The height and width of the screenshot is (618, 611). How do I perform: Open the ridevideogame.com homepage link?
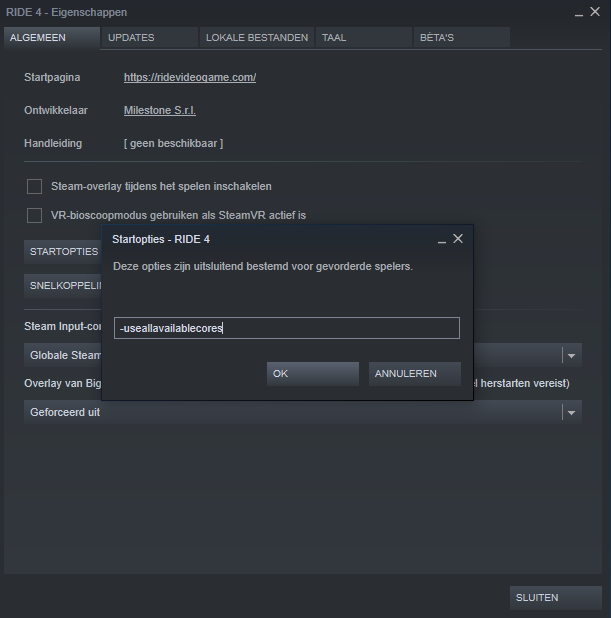click(190, 77)
